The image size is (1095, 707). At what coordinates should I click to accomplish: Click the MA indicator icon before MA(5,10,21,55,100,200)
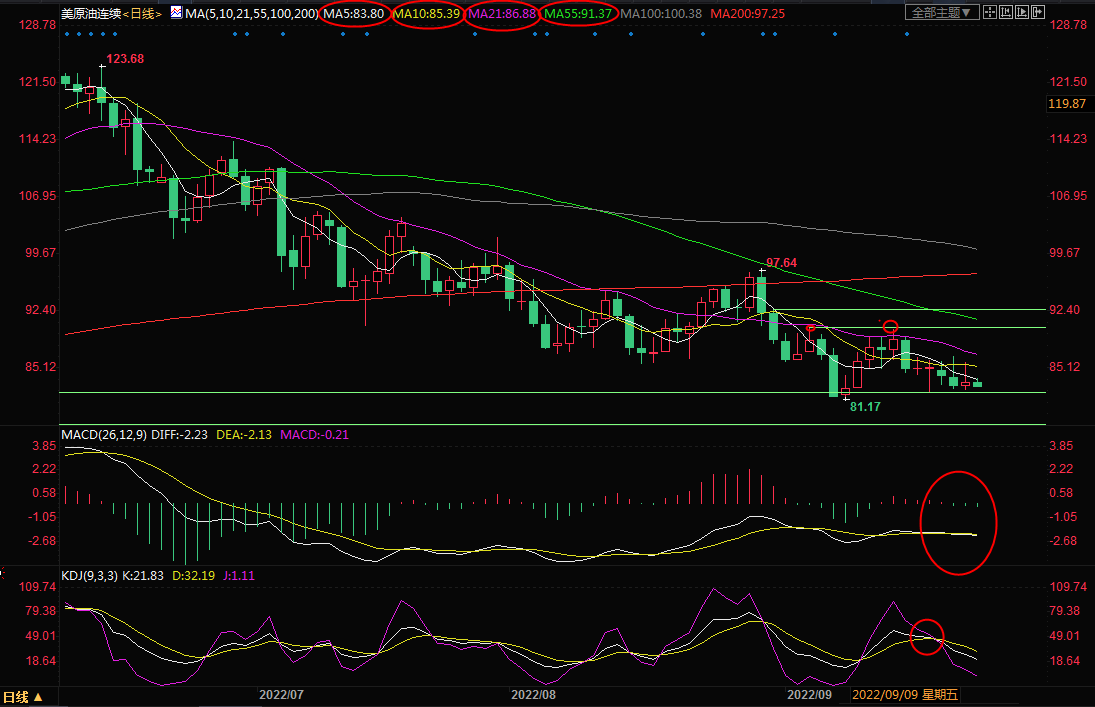point(176,13)
